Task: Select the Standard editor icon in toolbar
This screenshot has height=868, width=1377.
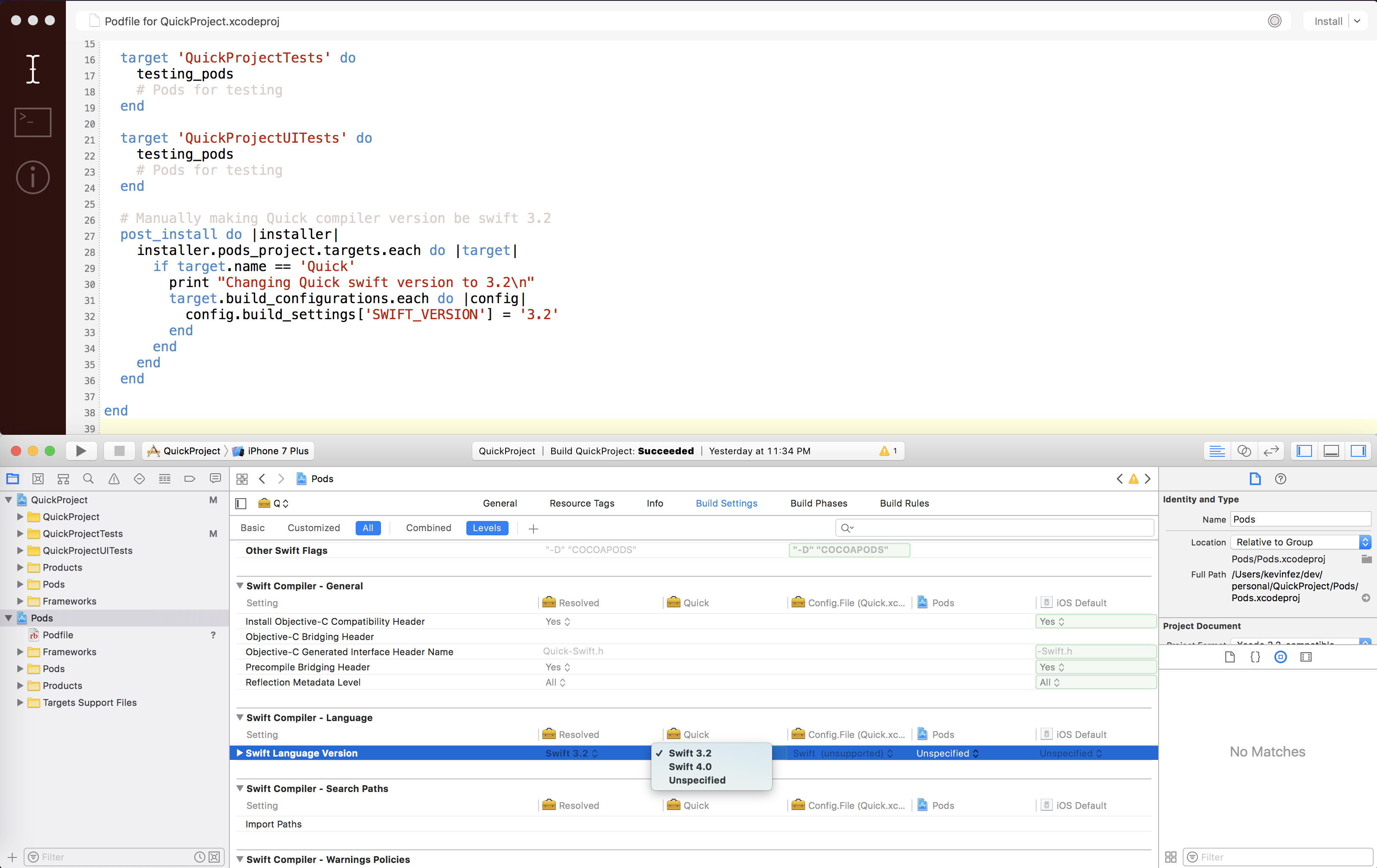Action: coord(1217,451)
